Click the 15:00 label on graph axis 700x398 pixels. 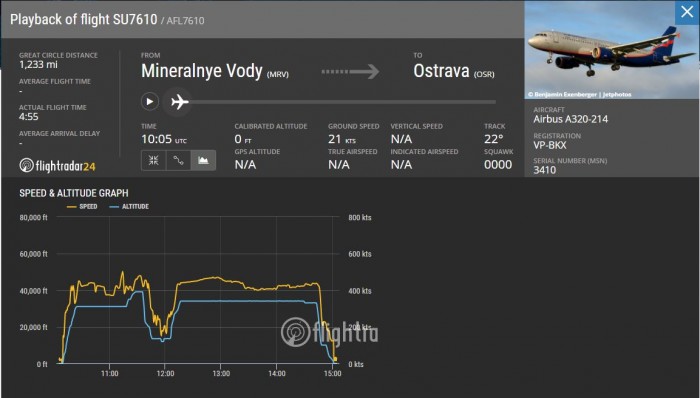[x=333, y=373]
